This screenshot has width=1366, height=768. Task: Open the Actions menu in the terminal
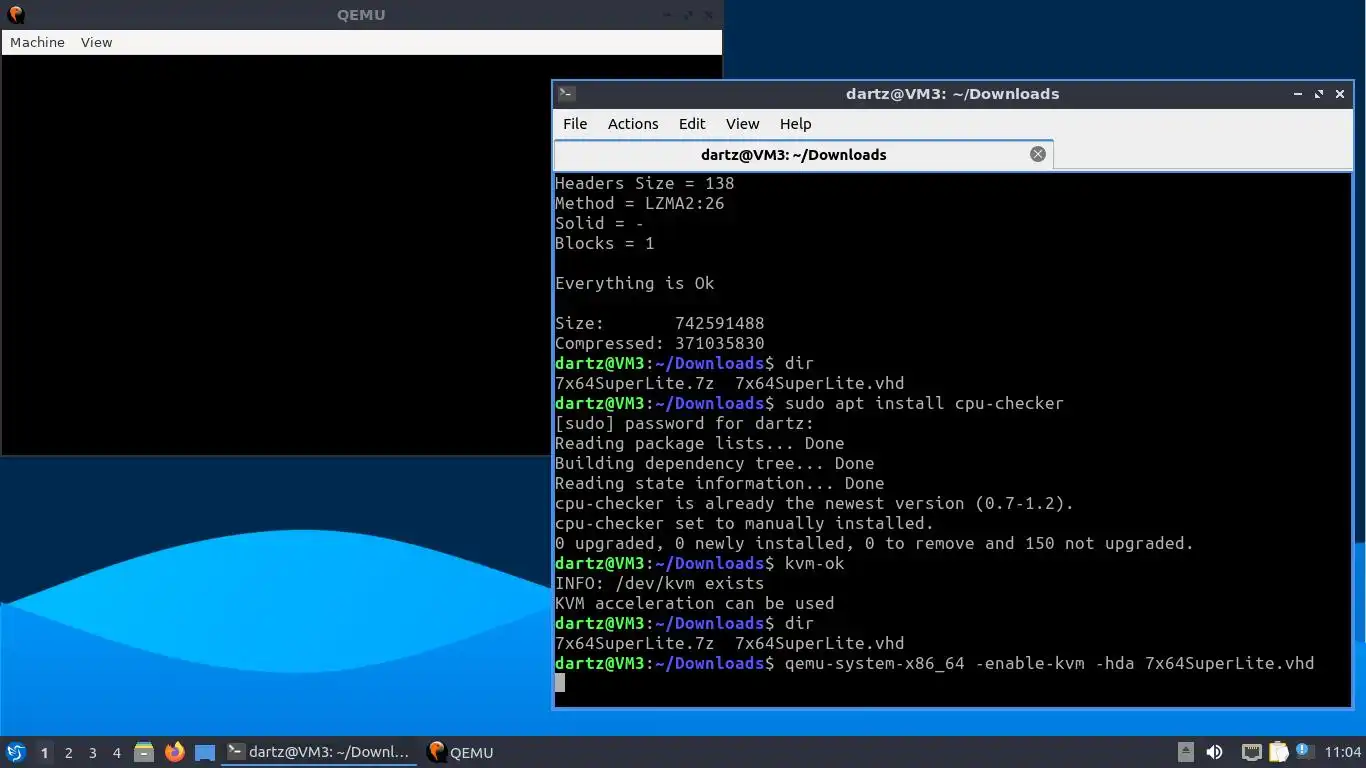point(633,124)
